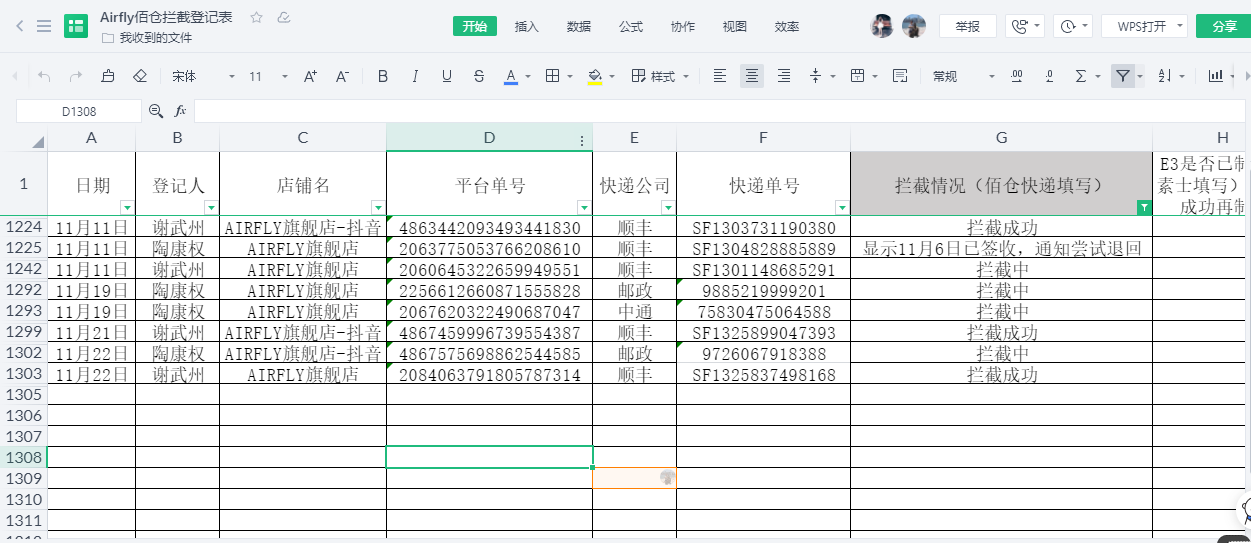
Task: Click the sort A-Z icon
Action: coord(1165,76)
